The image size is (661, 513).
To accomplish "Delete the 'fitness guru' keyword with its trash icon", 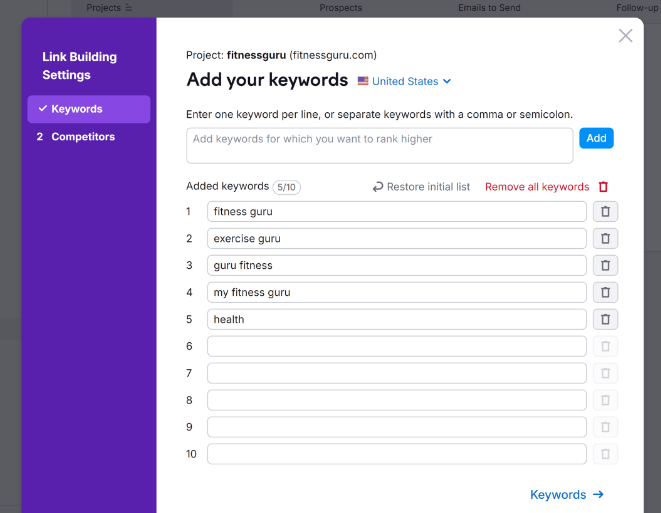I will tap(605, 212).
